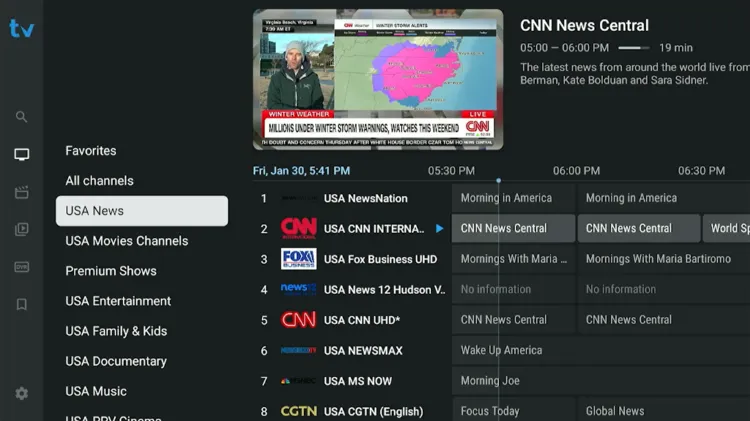The width and height of the screenshot is (750, 421).
Task: Open USA Music category
Action: pos(96,391)
